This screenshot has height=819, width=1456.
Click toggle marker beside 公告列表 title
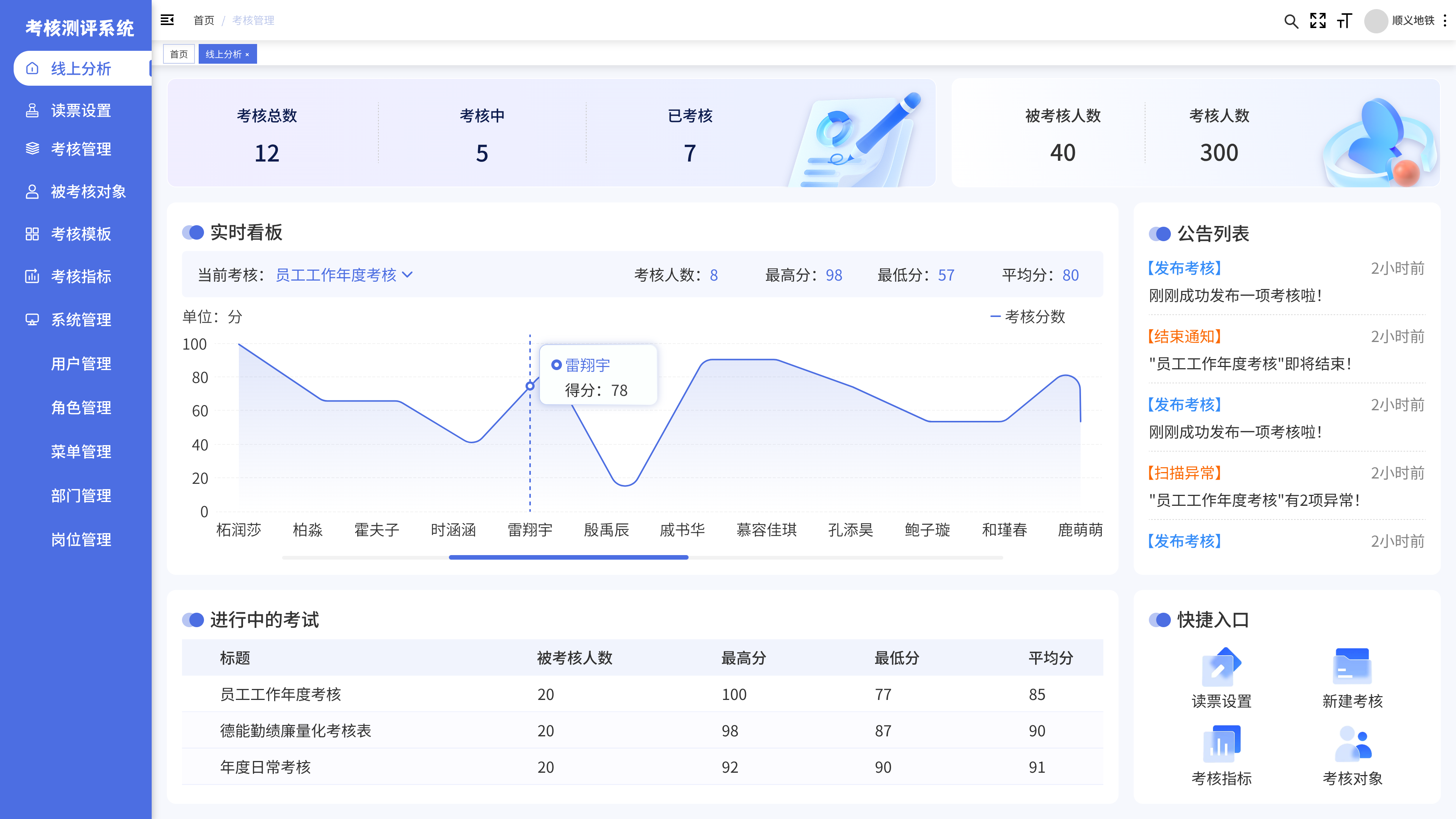pos(1159,234)
